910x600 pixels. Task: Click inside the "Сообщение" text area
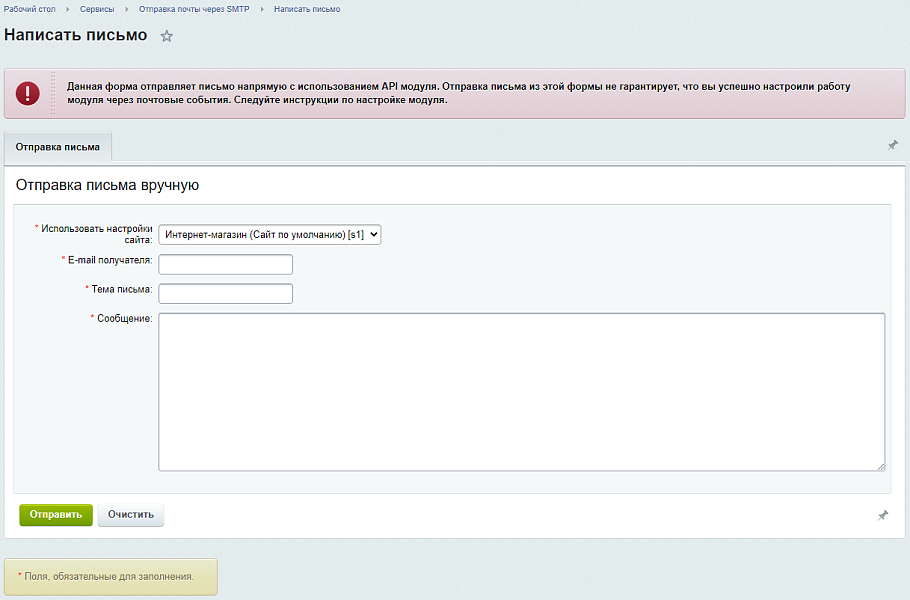[x=520, y=390]
